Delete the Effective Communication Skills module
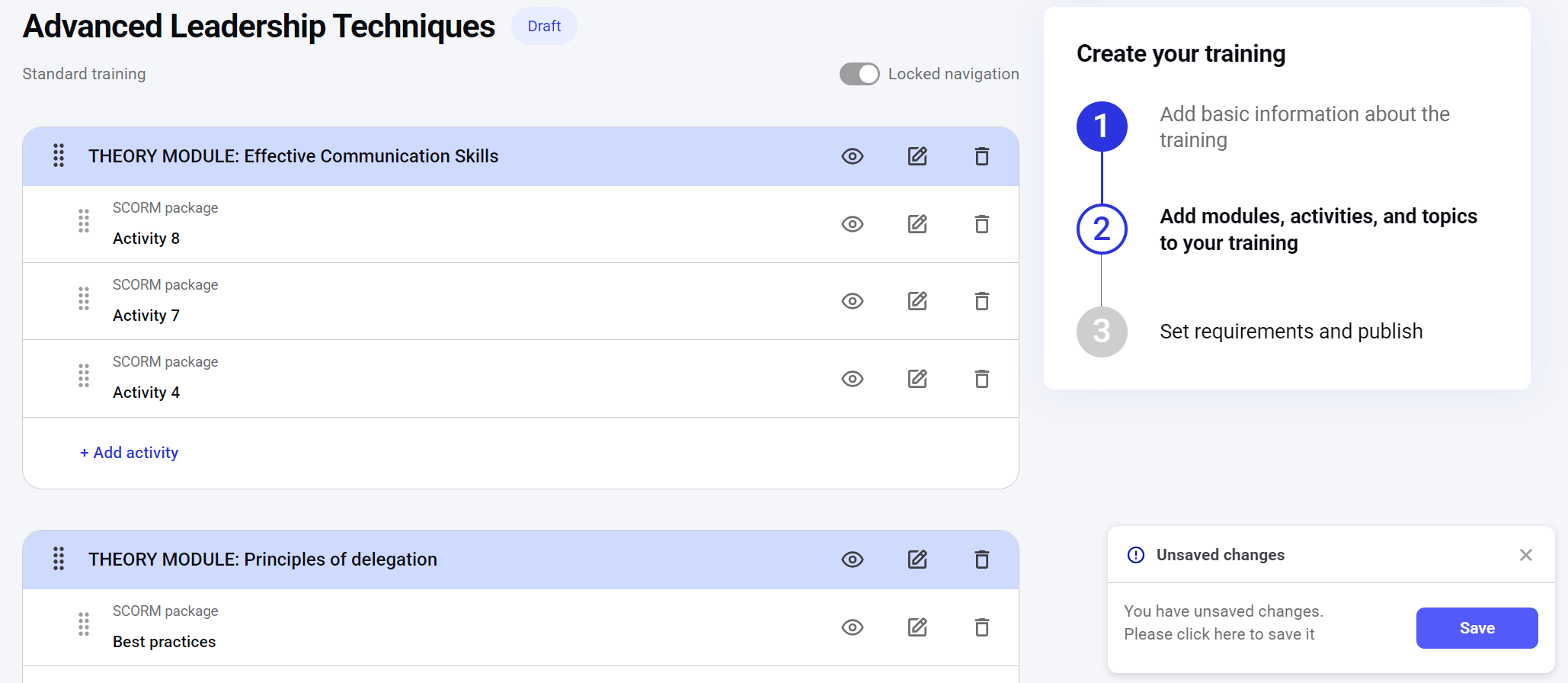Viewport: 1568px width, 683px height. tap(982, 156)
